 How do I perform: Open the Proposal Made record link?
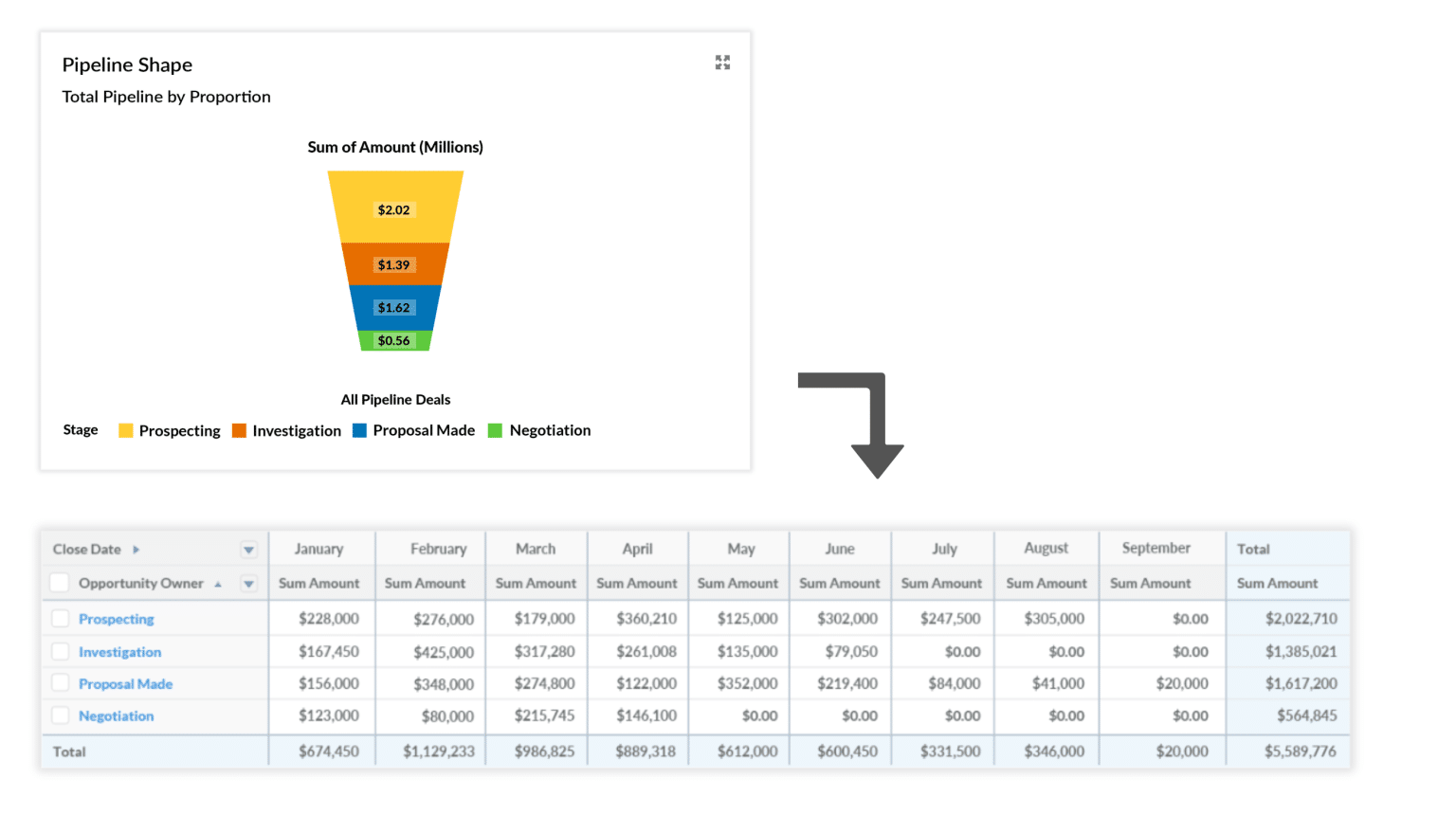click(x=125, y=683)
